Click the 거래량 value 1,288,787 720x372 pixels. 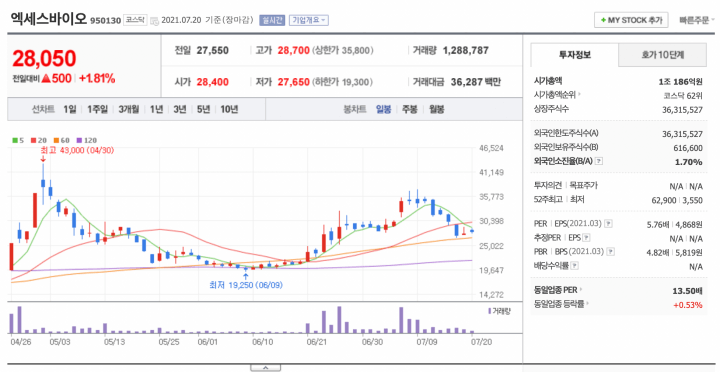[x=466, y=51]
